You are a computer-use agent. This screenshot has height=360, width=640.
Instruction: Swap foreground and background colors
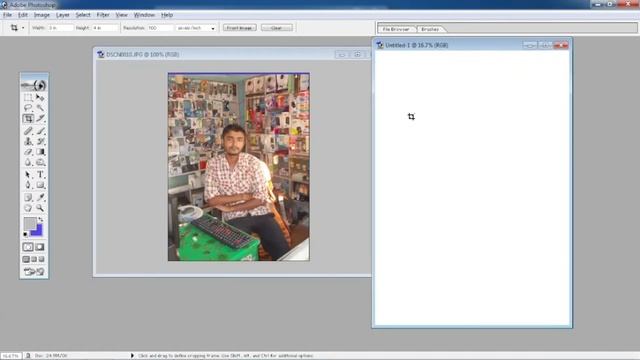coord(40,220)
